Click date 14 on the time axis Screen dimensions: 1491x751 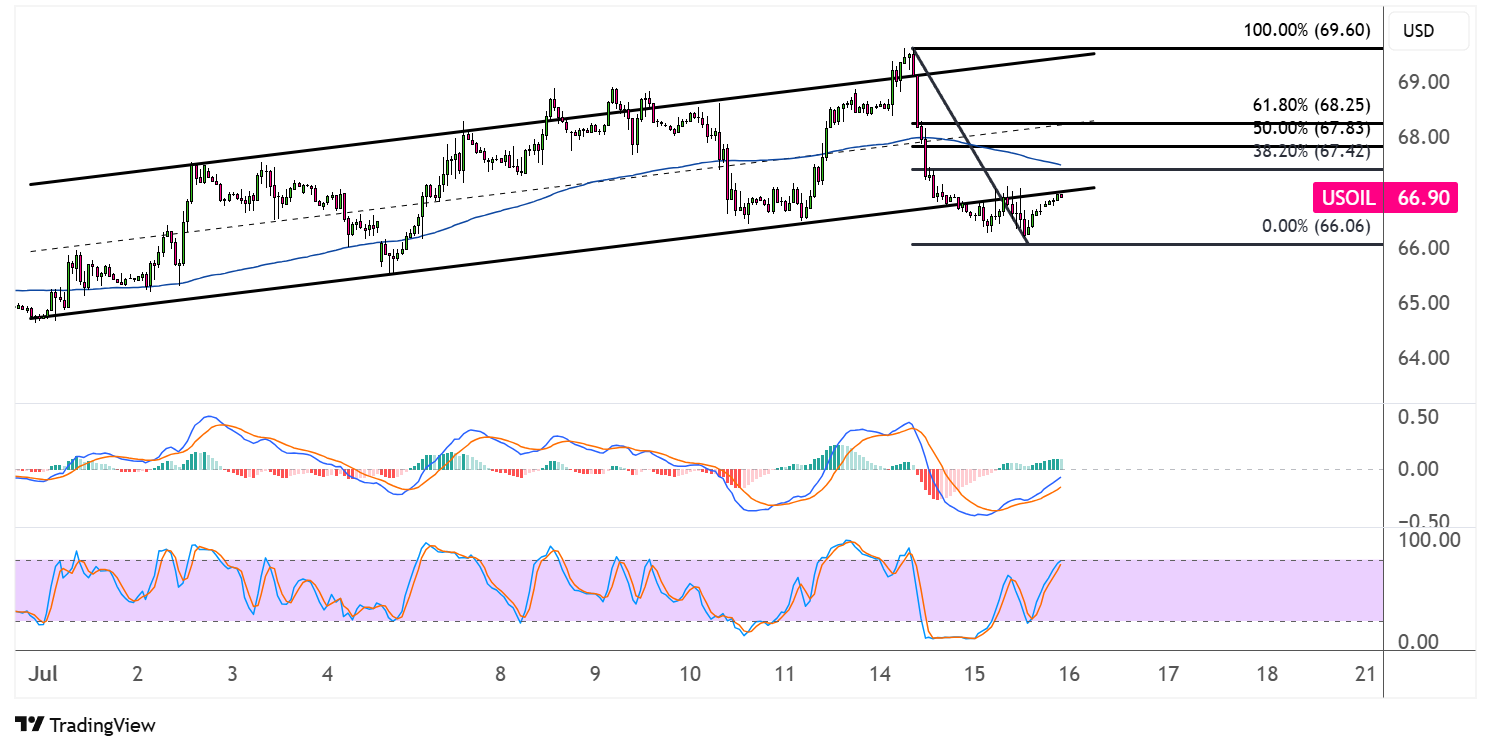click(x=880, y=674)
